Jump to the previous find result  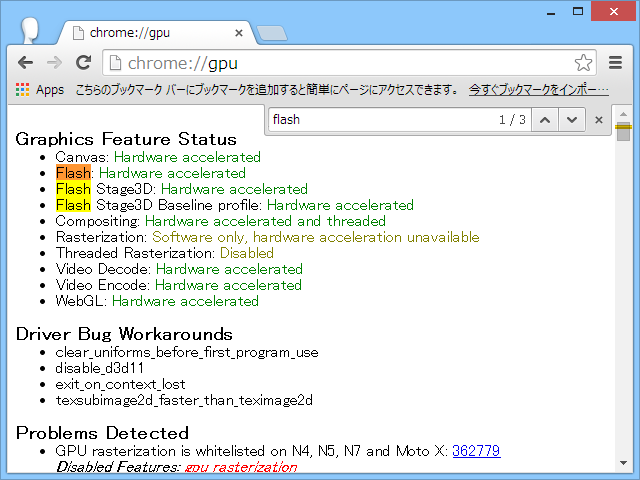click(545, 120)
